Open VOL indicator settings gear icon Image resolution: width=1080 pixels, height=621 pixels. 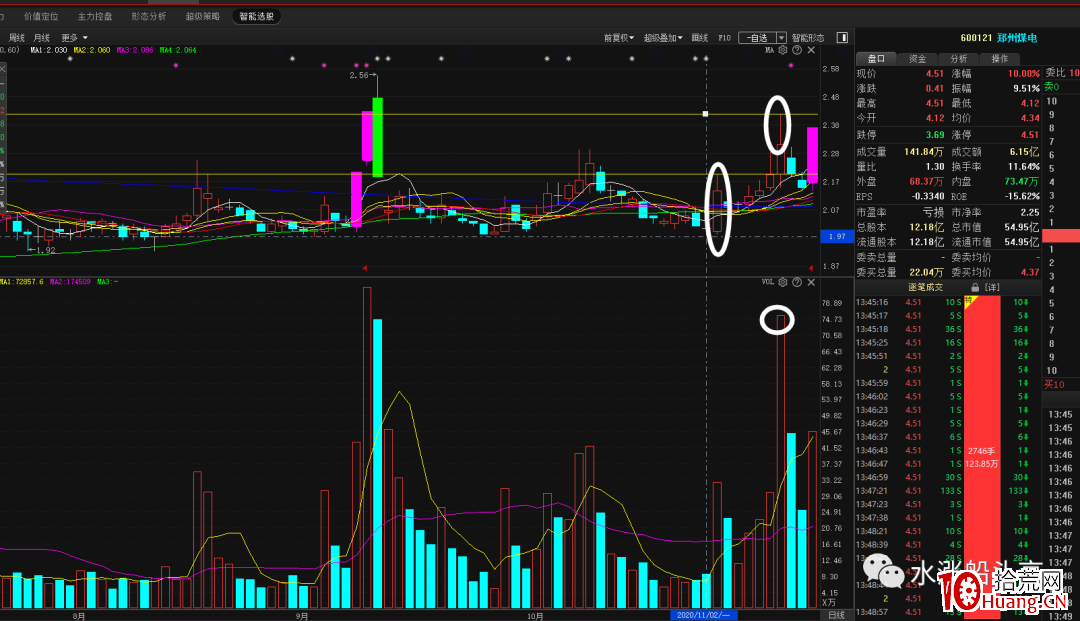pos(783,283)
